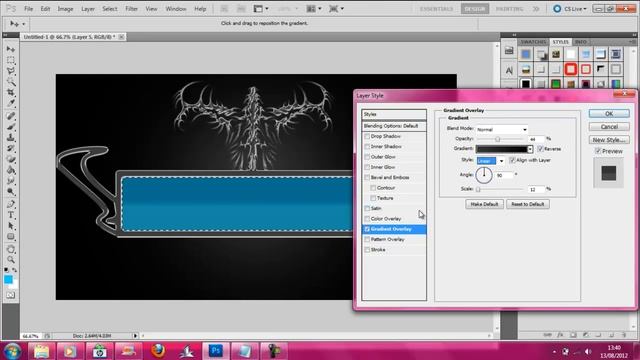
Task: Toggle the Preview checkbox
Action: coord(598,151)
